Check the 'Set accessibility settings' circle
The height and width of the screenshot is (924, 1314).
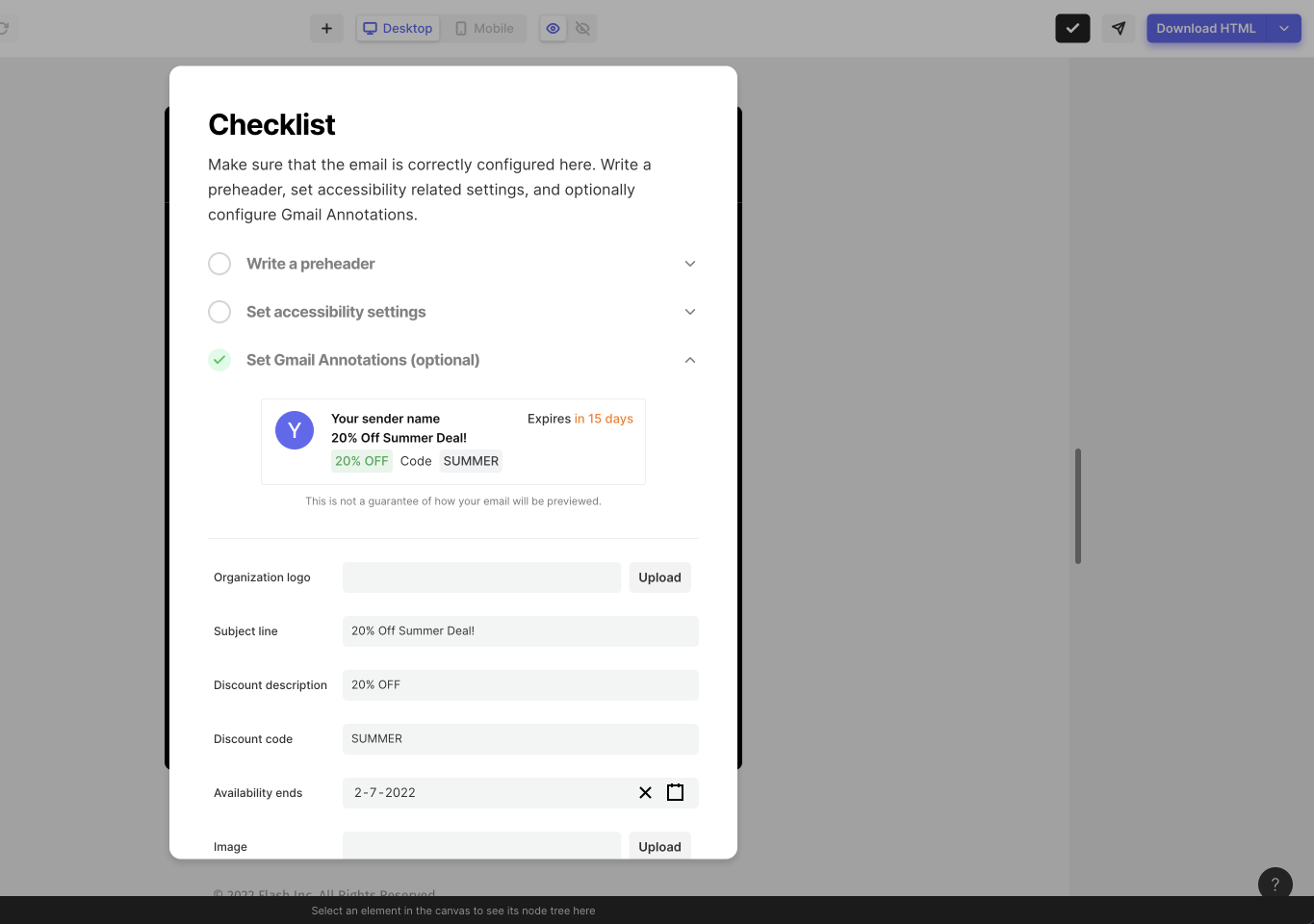tap(219, 311)
